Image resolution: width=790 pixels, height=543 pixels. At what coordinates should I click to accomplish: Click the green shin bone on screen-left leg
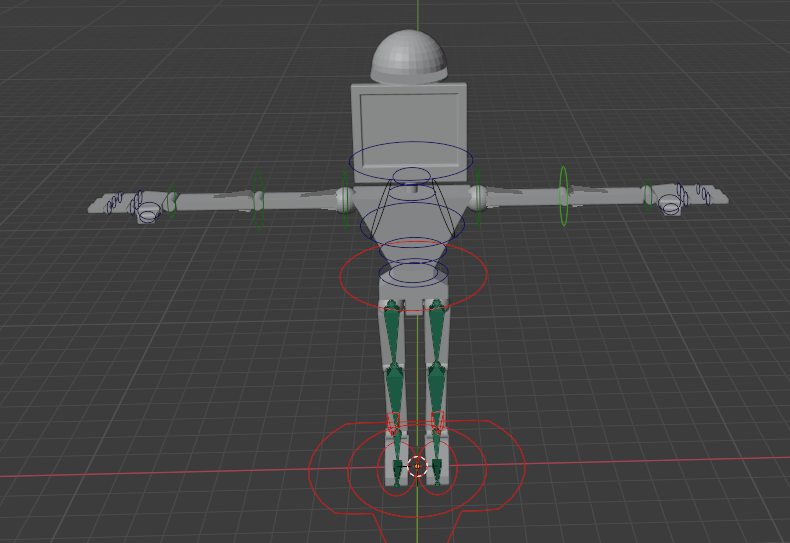coord(394,385)
